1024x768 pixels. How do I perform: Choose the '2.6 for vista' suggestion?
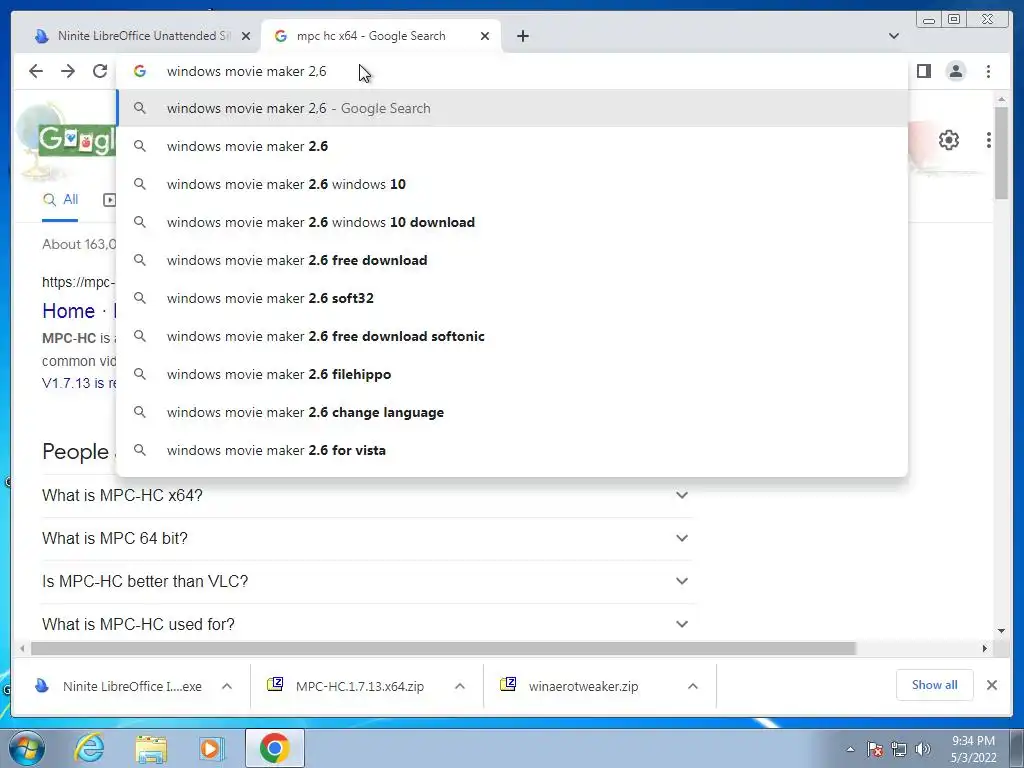pos(513,450)
